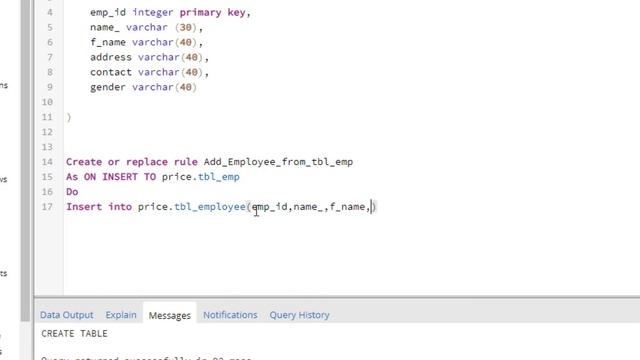Click line number 14 in the gutter

(x=47, y=162)
